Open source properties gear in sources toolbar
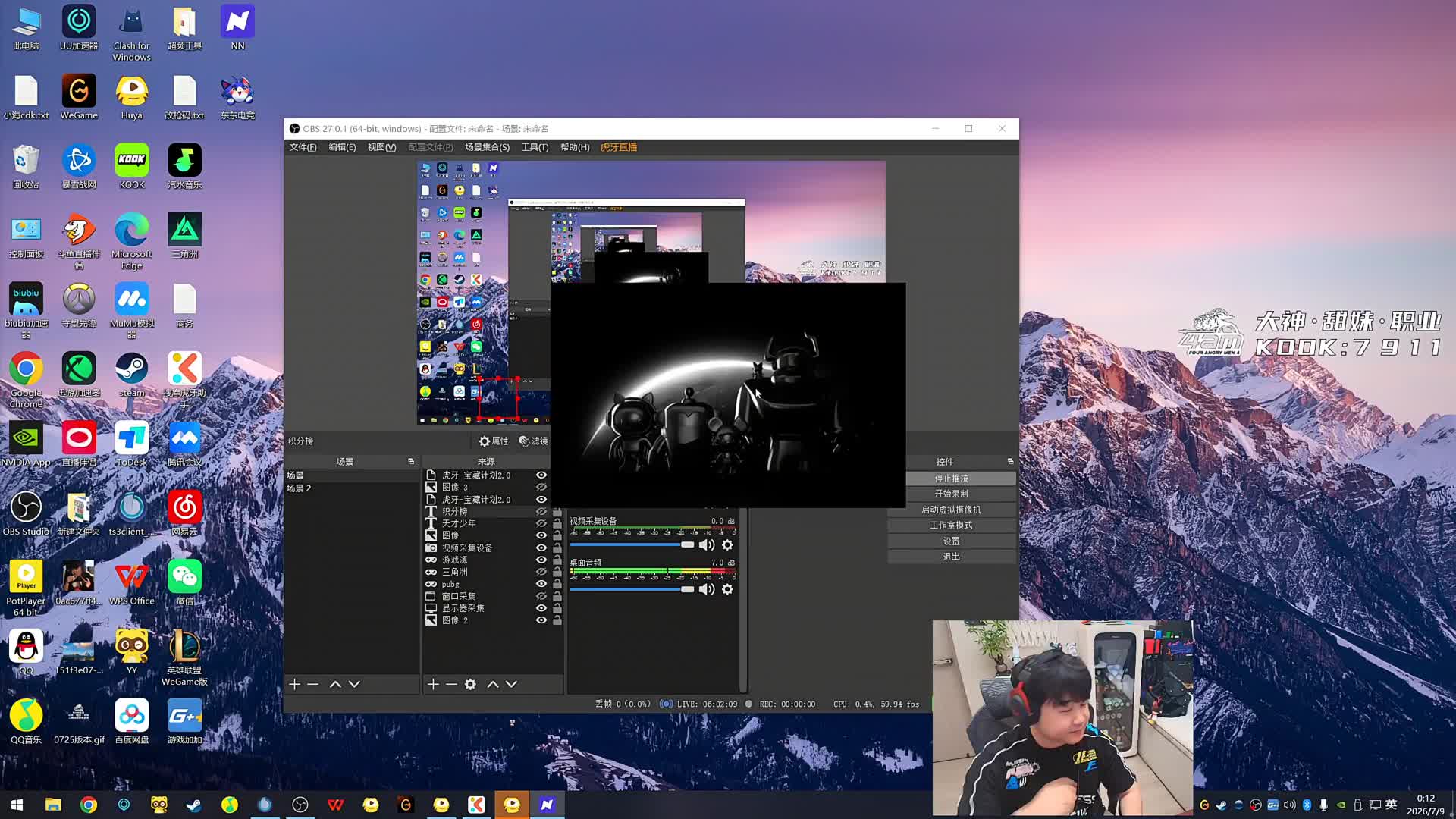The image size is (1456, 819). coord(470,684)
